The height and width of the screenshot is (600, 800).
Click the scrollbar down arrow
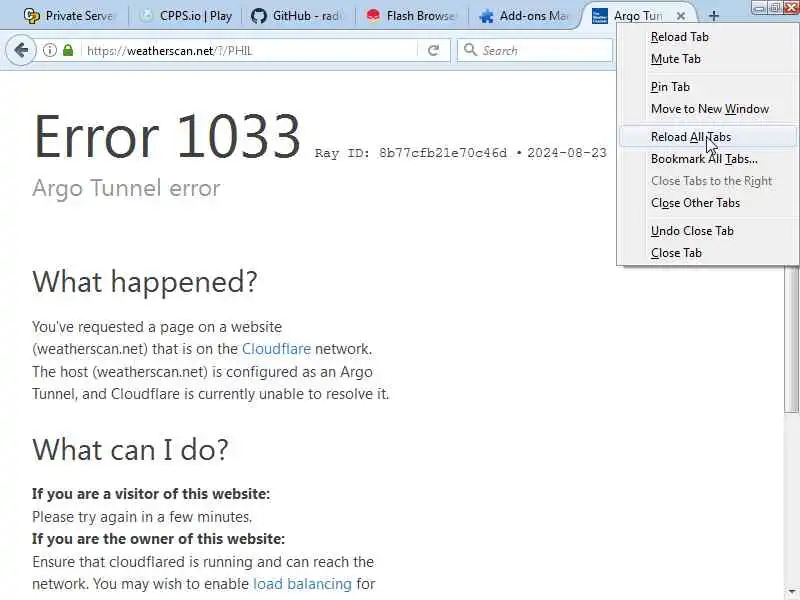[x=792, y=591]
